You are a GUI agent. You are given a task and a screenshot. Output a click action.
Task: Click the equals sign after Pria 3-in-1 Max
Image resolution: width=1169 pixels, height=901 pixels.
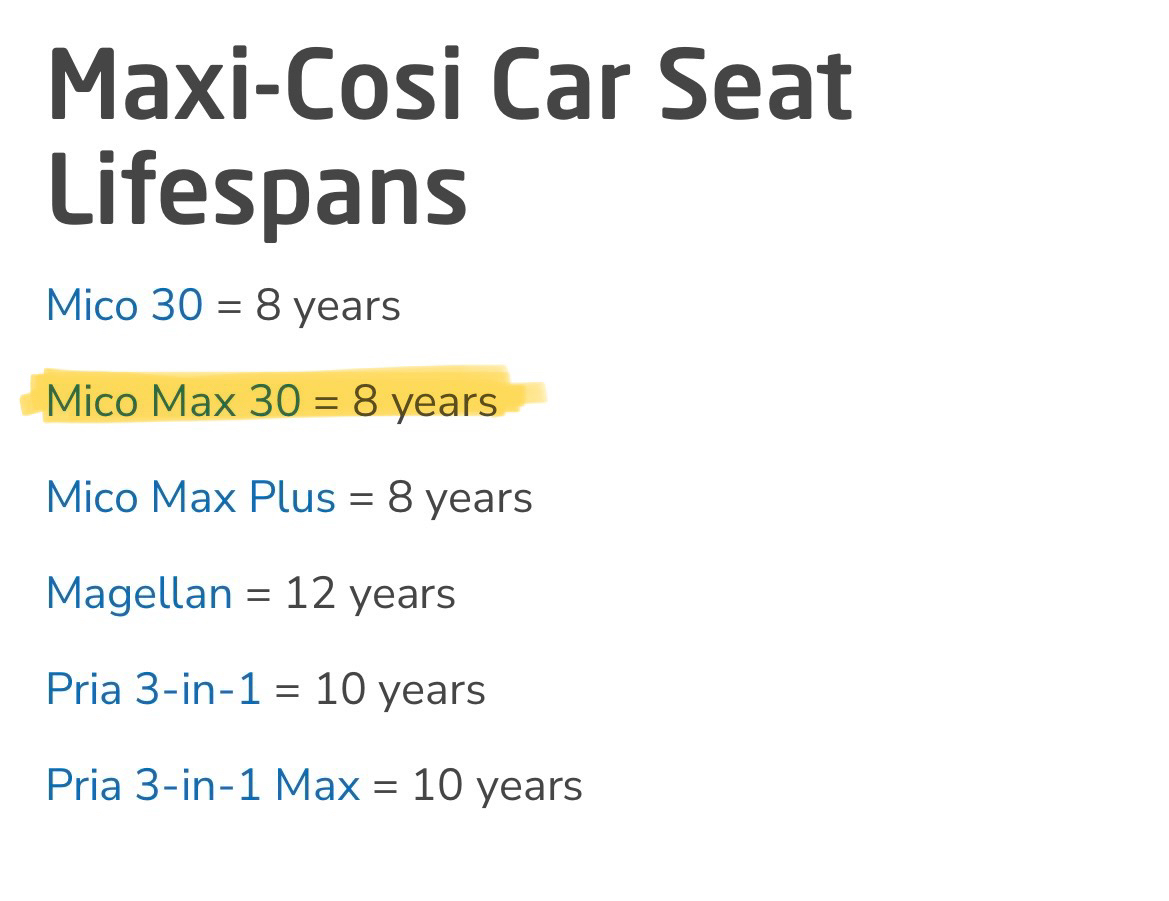(x=385, y=787)
